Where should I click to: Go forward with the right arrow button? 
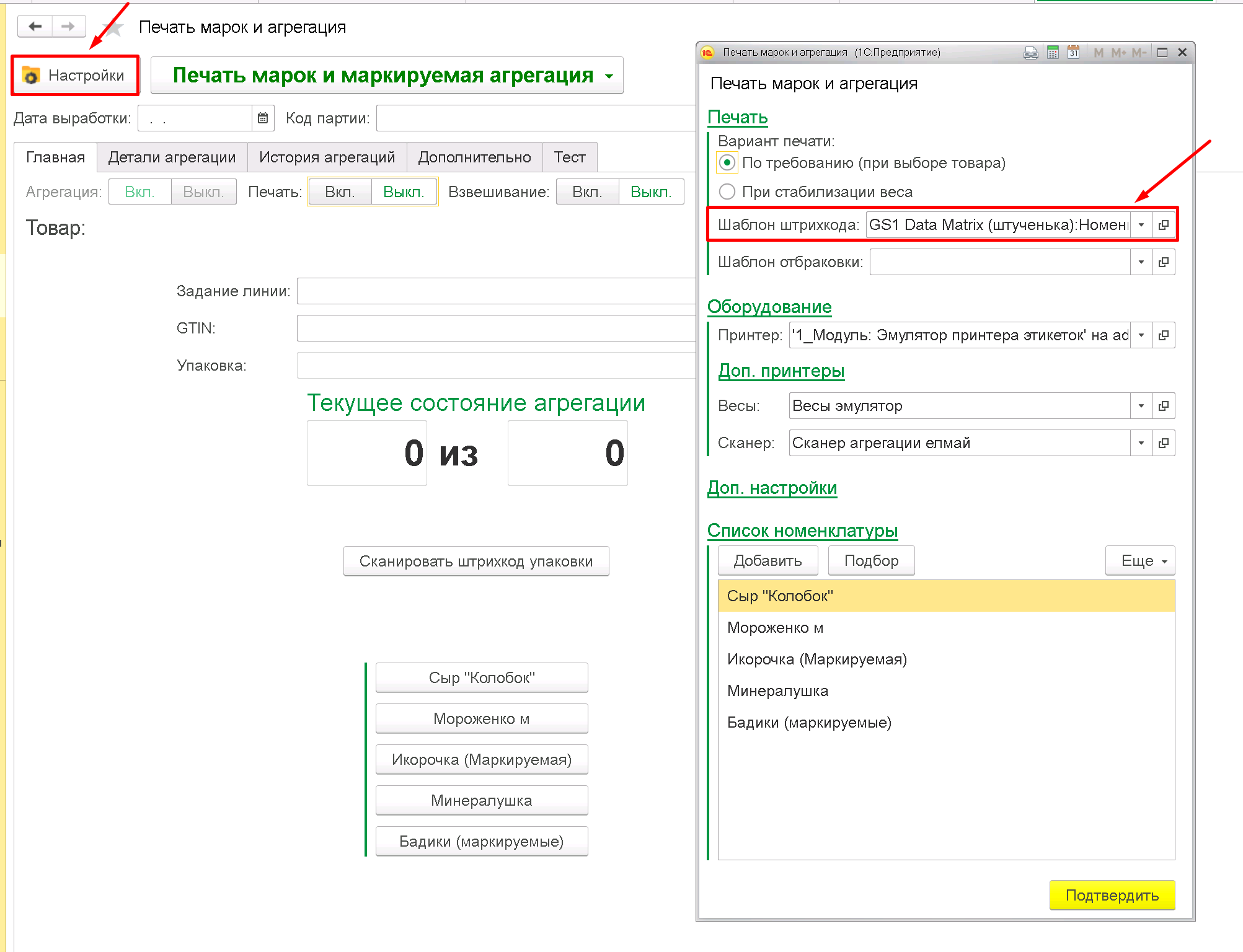point(69,26)
